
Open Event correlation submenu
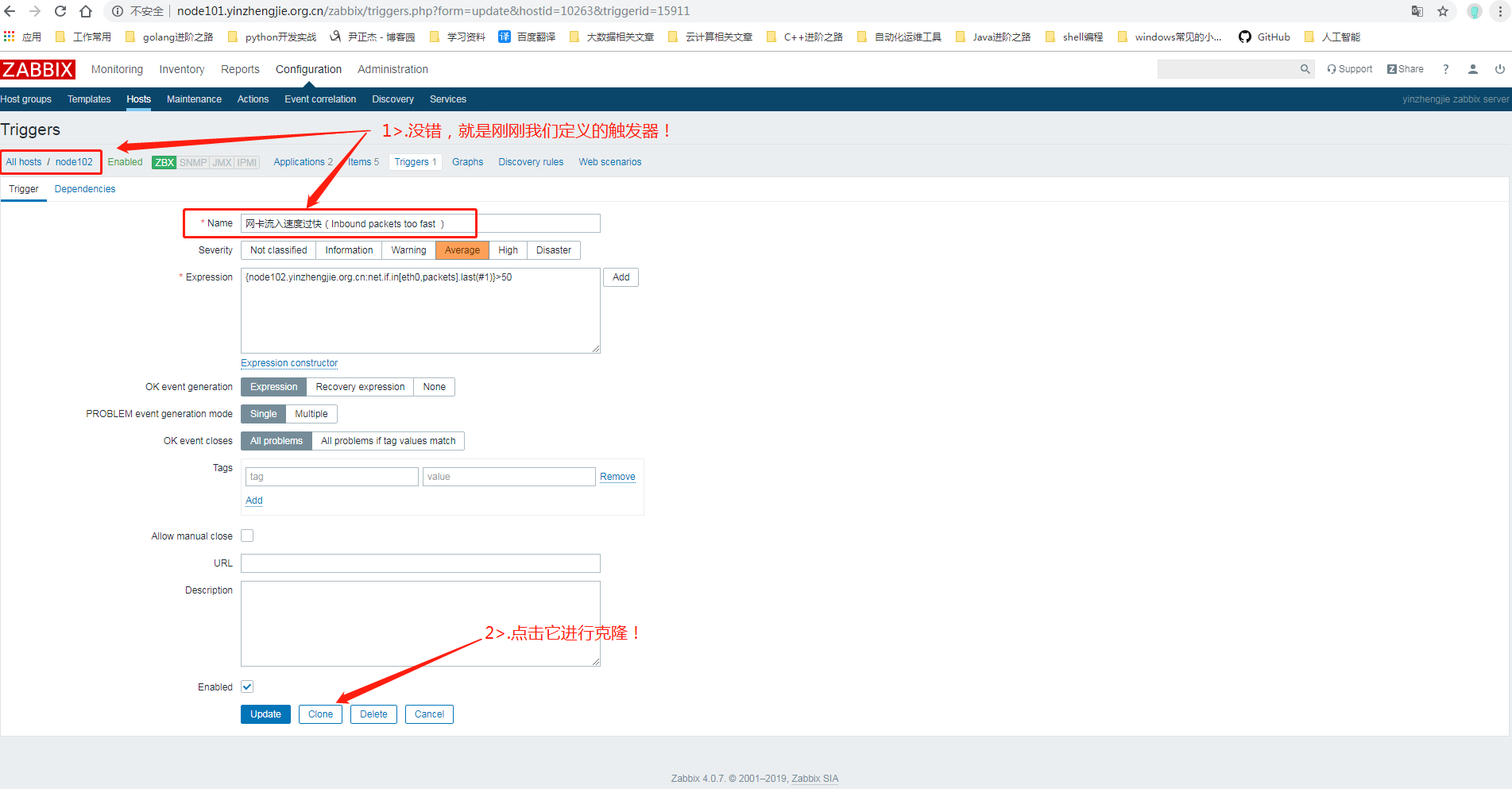coord(320,99)
